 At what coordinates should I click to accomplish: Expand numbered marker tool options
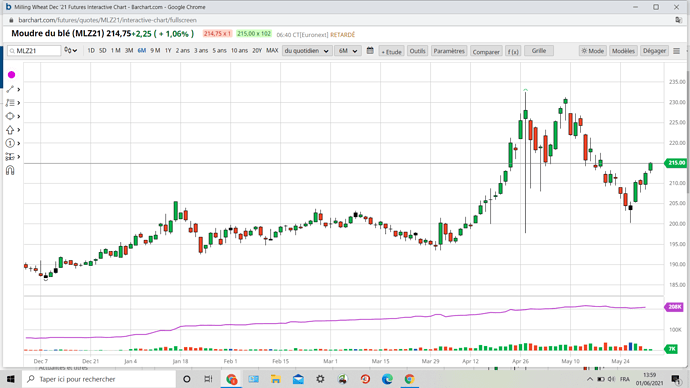pyautogui.click(x=18, y=143)
